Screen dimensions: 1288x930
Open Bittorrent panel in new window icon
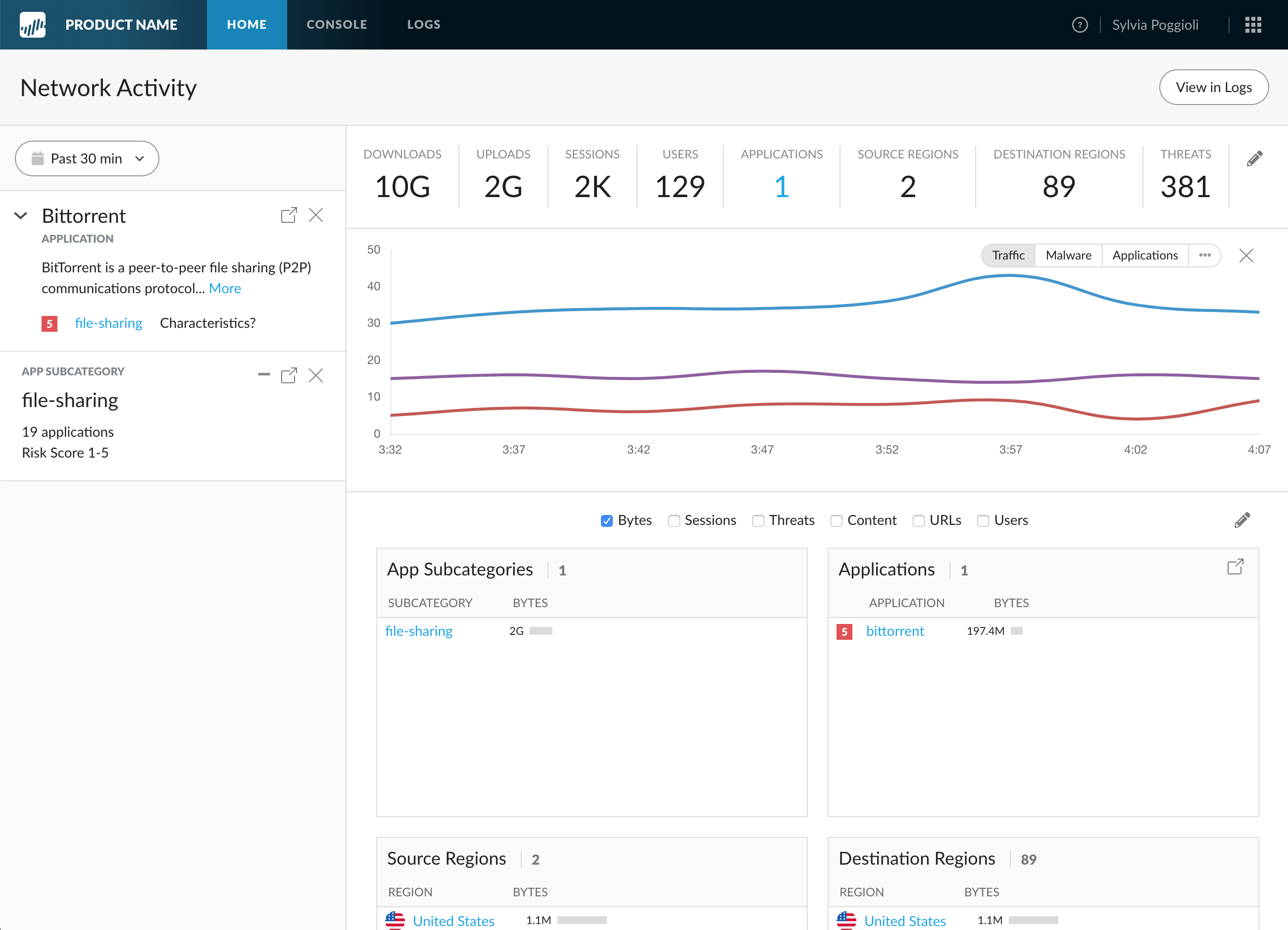point(289,215)
